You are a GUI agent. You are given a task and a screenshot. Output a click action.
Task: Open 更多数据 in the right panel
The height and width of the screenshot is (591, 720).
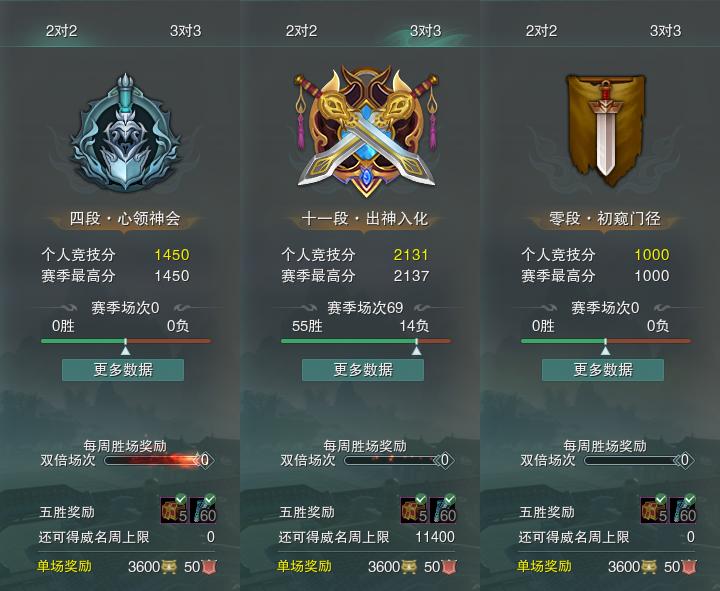click(x=603, y=370)
